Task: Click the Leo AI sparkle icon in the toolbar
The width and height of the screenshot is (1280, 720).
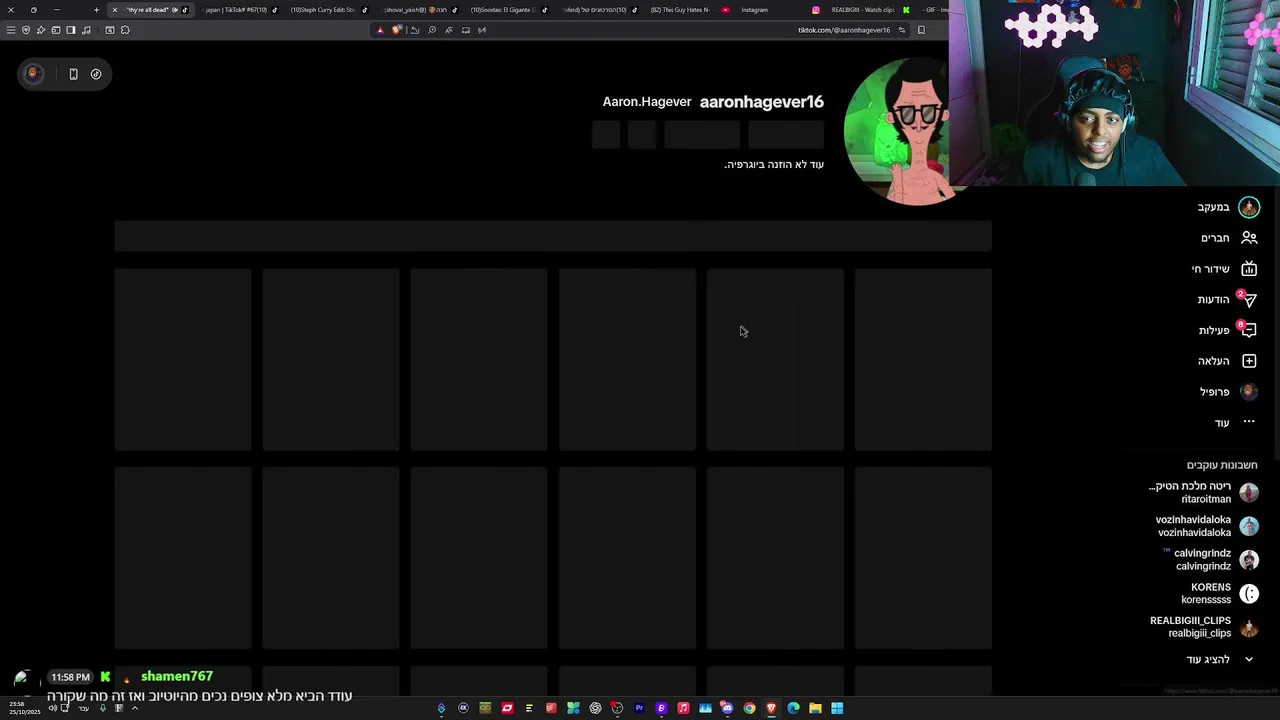Action: (41, 30)
